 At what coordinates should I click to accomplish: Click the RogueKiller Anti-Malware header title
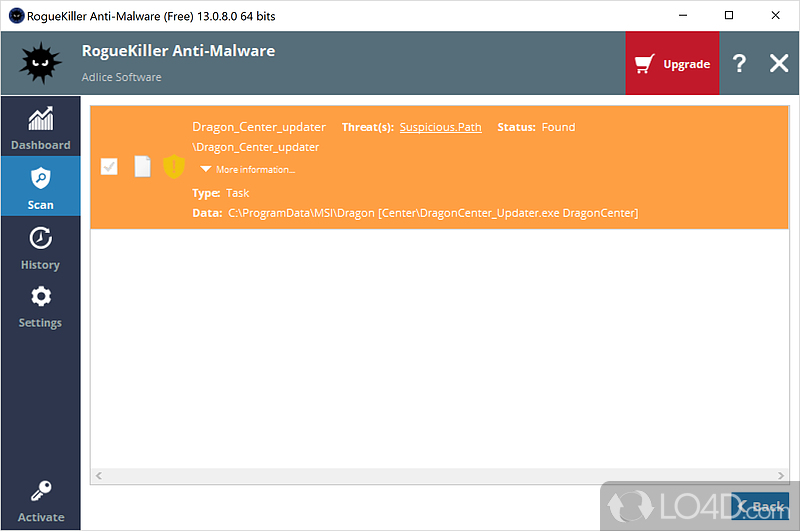178,50
